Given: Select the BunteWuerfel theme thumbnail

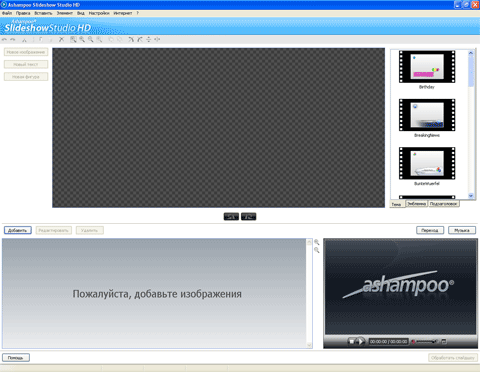Looking at the screenshot, I should [427, 163].
